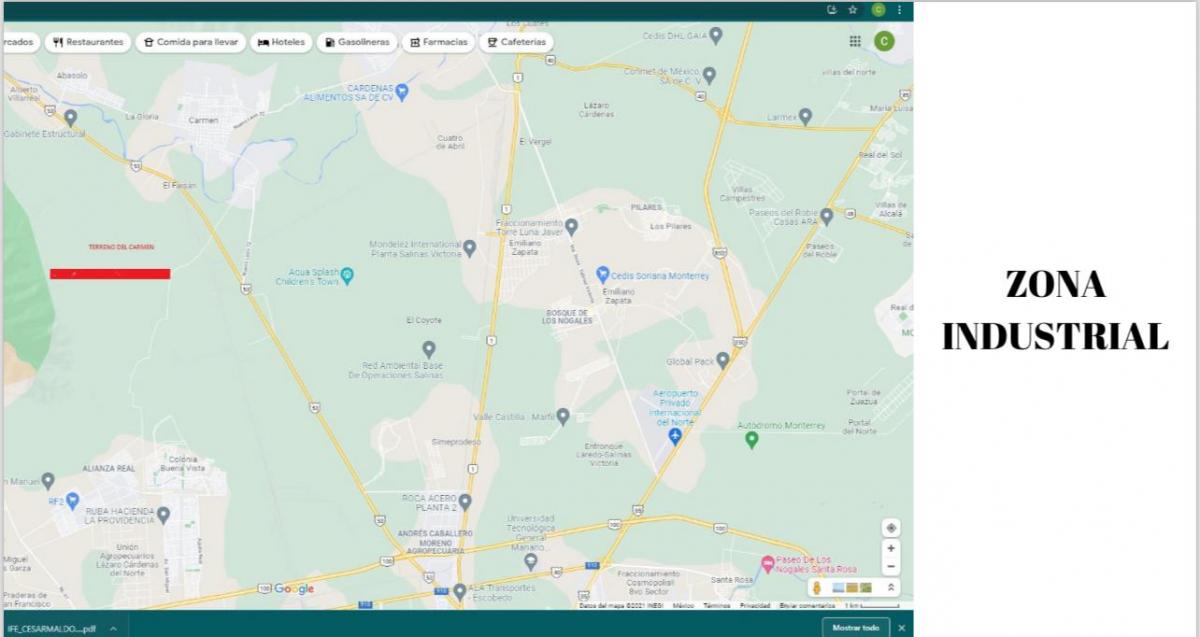Image resolution: width=1200 pixels, height=637 pixels.
Task: Click the Cuatro de Abril map label
Action: (451, 142)
